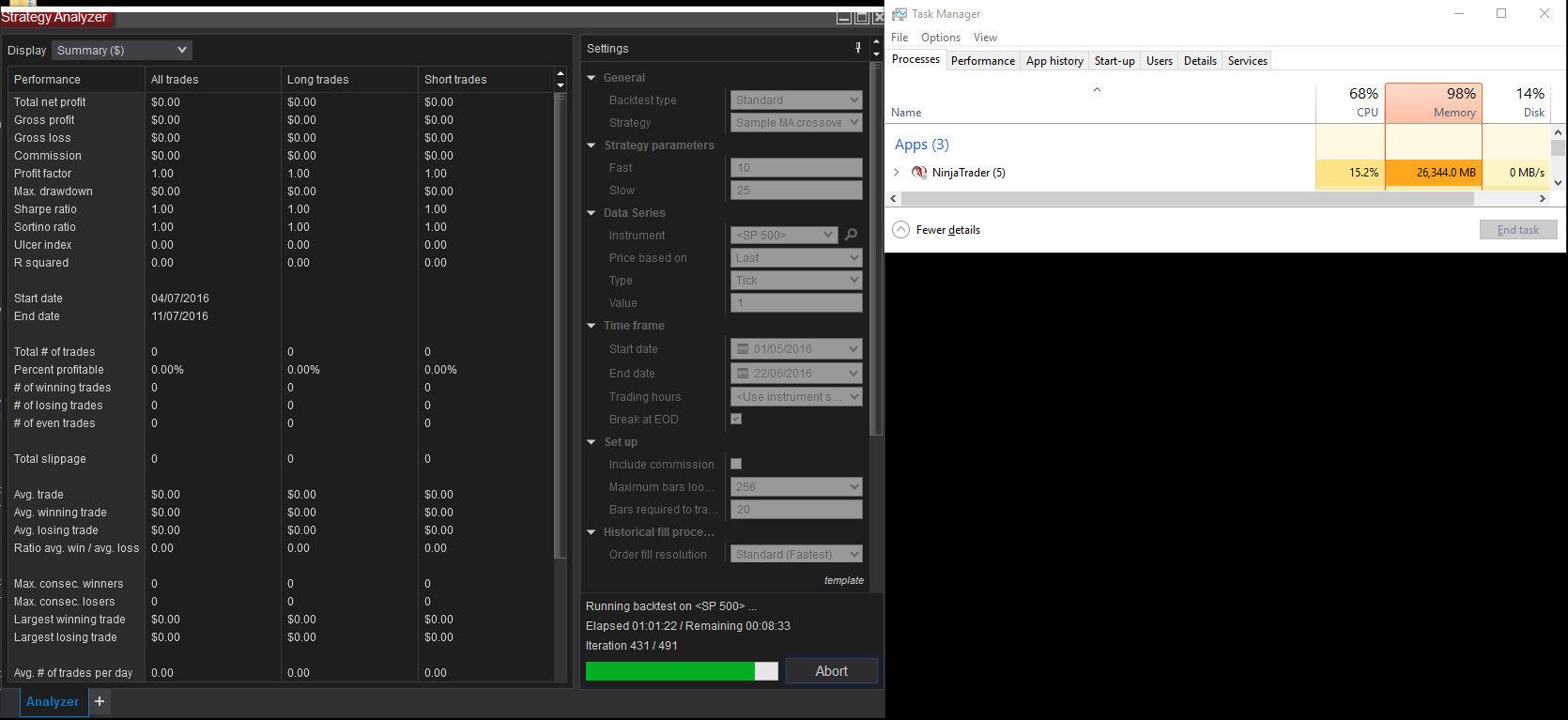Collapse the Set up section
This screenshot has width=1568, height=720.
[x=592, y=442]
